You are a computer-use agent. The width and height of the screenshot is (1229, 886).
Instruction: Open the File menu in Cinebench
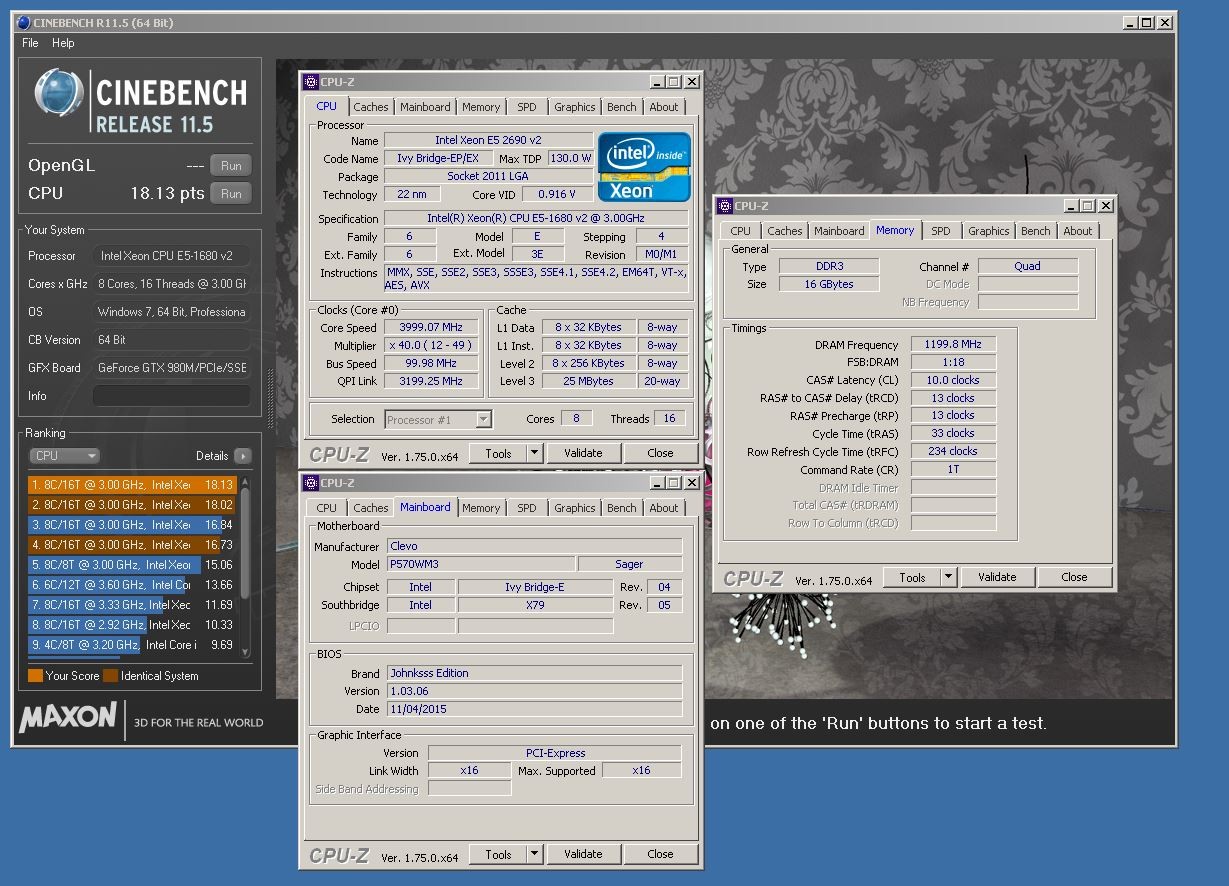click(x=30, y=43)
